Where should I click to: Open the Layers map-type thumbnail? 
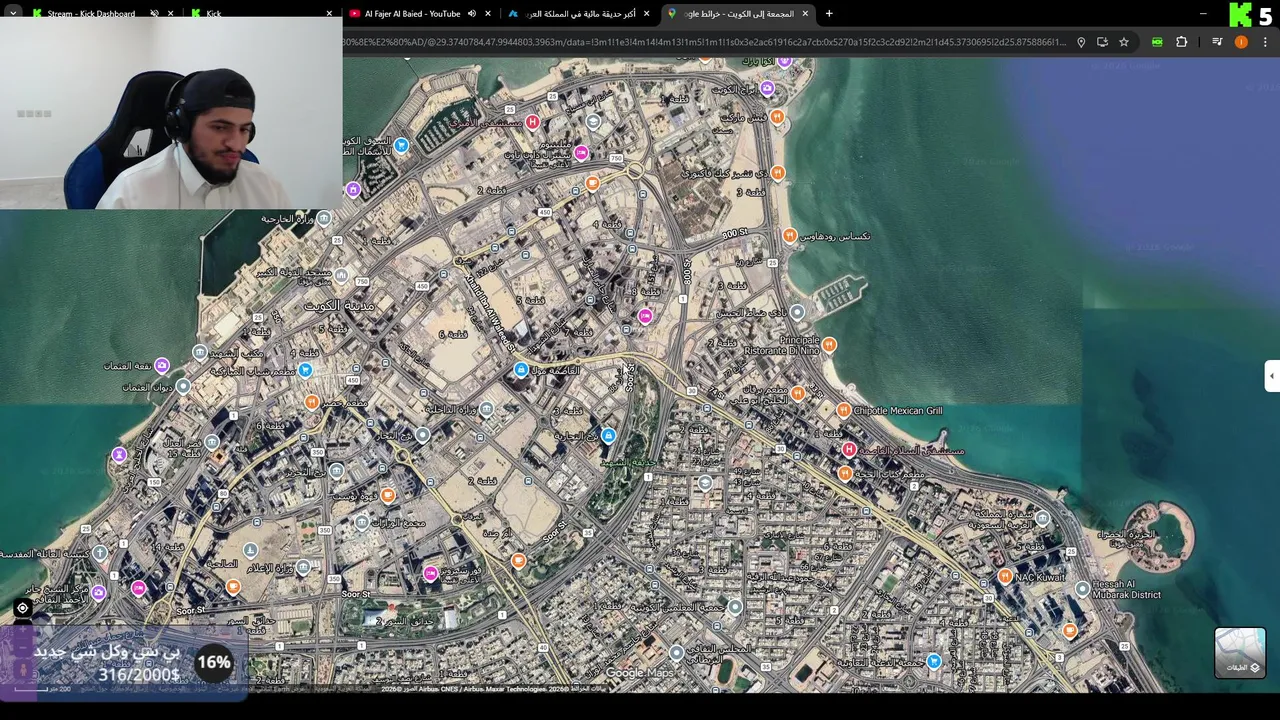[1240, 653]
